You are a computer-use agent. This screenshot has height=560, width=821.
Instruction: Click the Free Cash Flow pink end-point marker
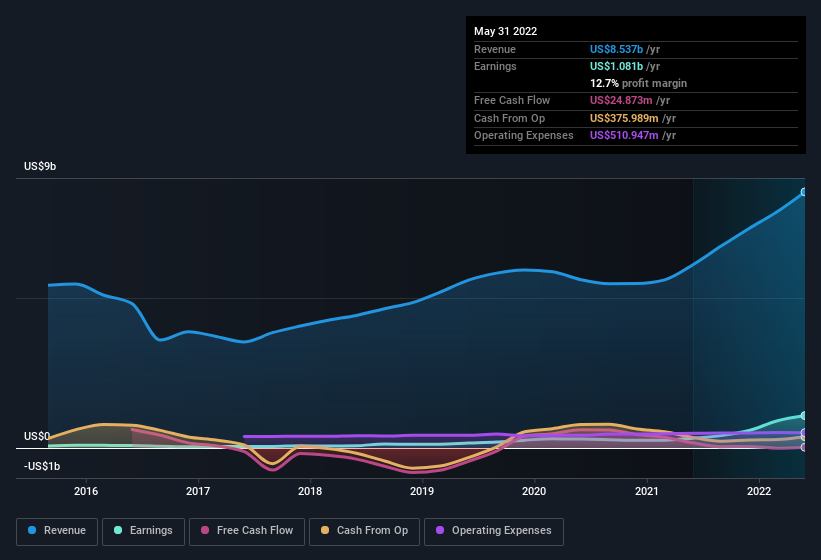[x=804, y=447]
